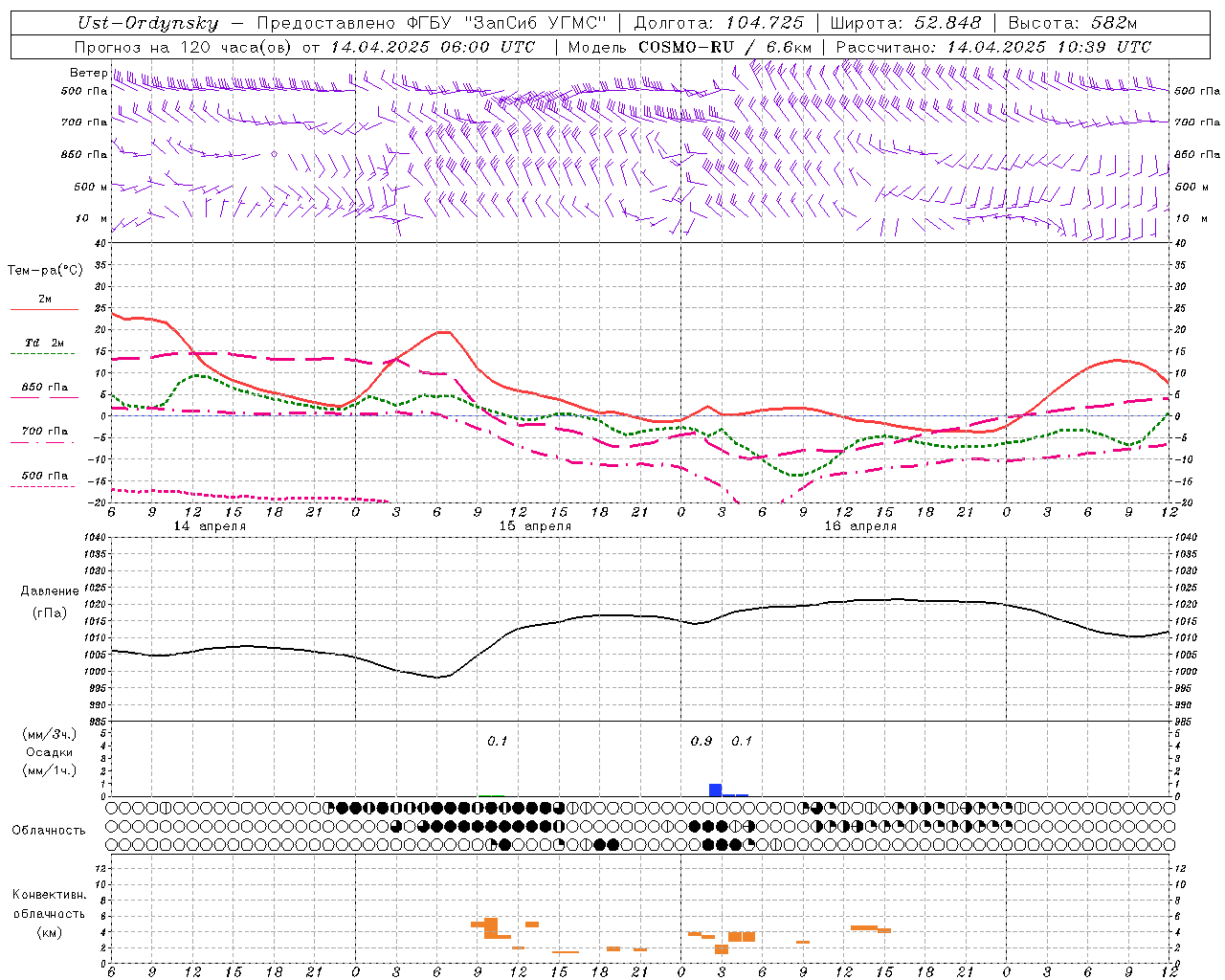
Task: Click the station name Ust-Ordynsky
Action: (x=147, y=23)
